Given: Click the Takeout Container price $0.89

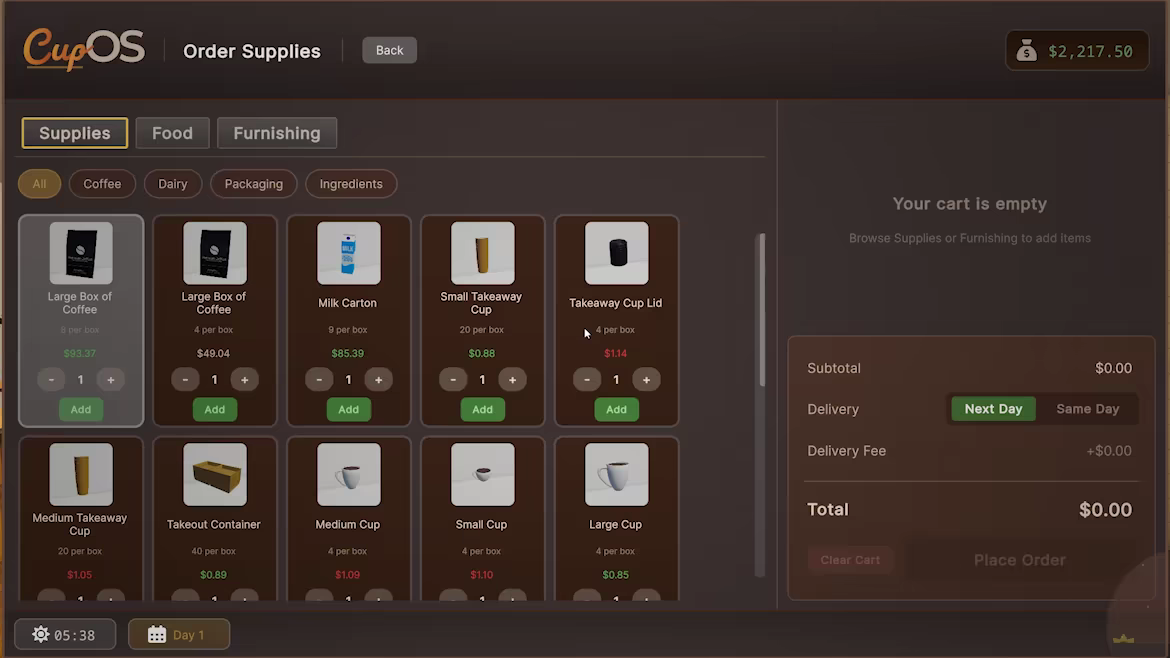Looking at the screenshot, I should click(213, 575).
